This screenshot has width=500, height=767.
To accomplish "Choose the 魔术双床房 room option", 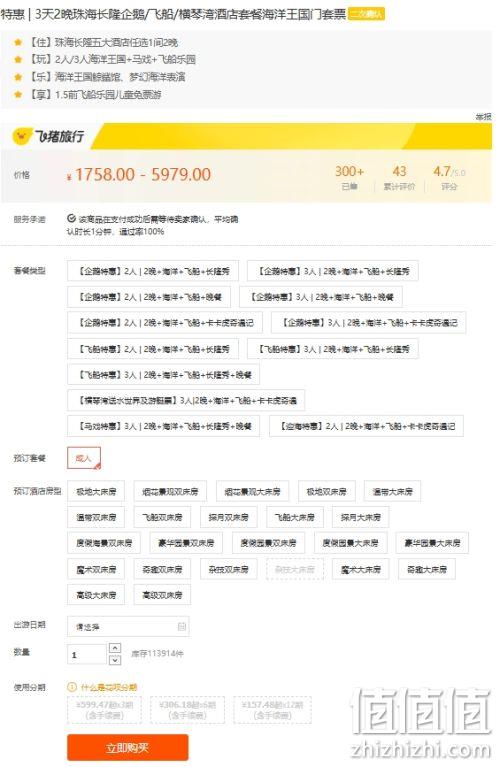I will coord(96,569).
